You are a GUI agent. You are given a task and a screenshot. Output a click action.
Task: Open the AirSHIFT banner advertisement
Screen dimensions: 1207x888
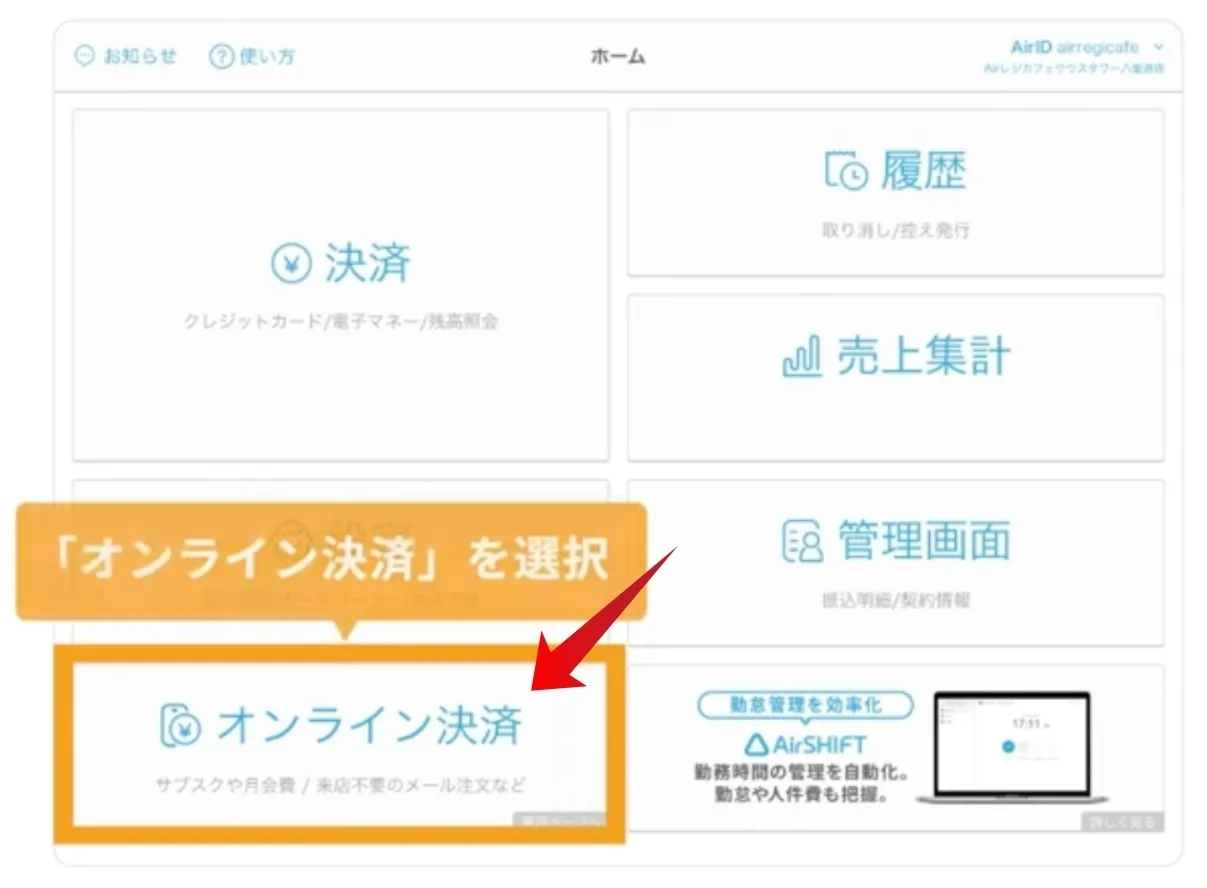[896, 747]
